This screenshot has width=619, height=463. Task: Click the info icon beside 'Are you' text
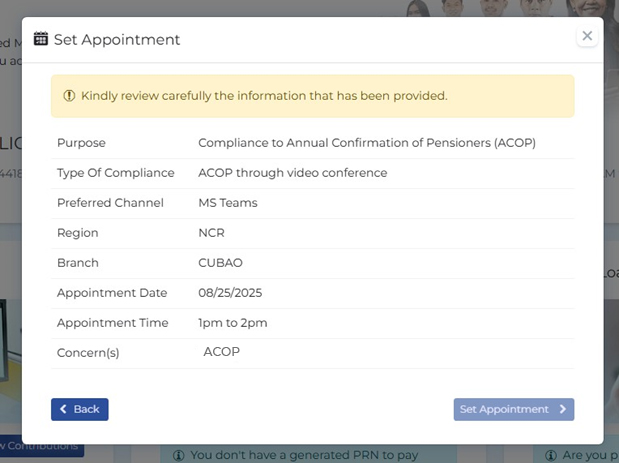(x=551, y=456)
